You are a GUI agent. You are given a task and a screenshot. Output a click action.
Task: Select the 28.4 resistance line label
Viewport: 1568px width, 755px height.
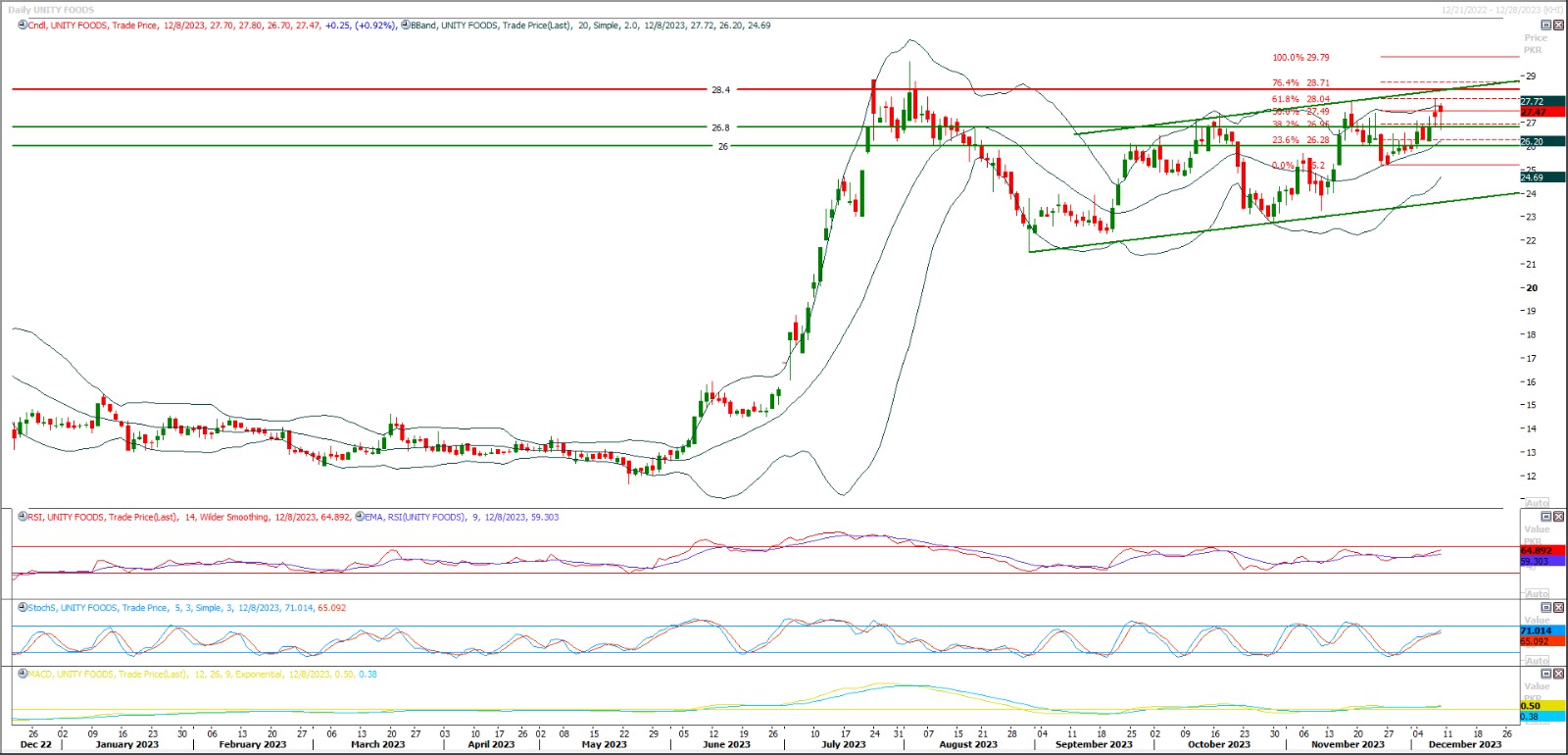(x=720, y=90)
